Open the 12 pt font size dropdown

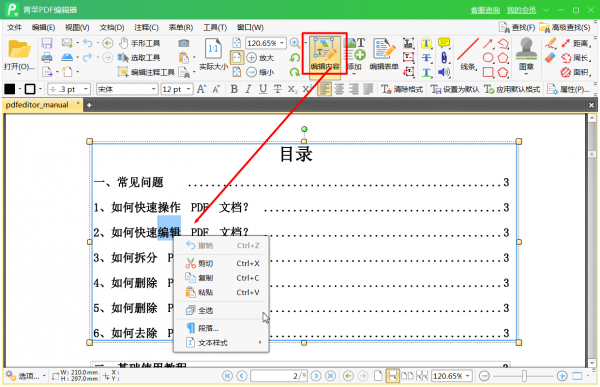pyautogui.click(x=188, y=89)
